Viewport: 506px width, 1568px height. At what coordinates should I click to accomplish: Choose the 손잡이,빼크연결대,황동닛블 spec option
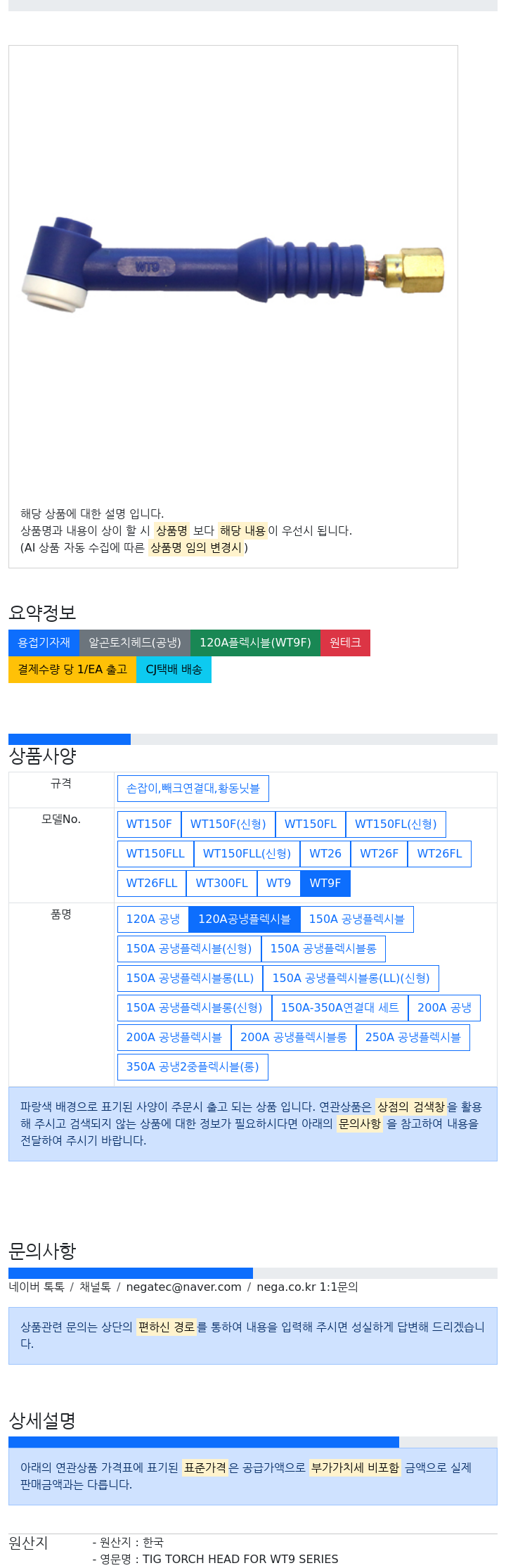click(193, 789)
